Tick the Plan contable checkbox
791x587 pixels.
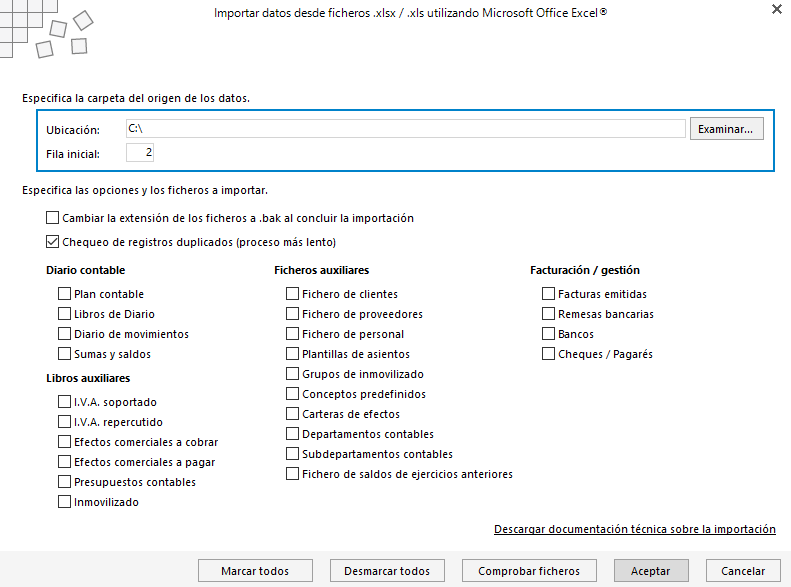64,294
